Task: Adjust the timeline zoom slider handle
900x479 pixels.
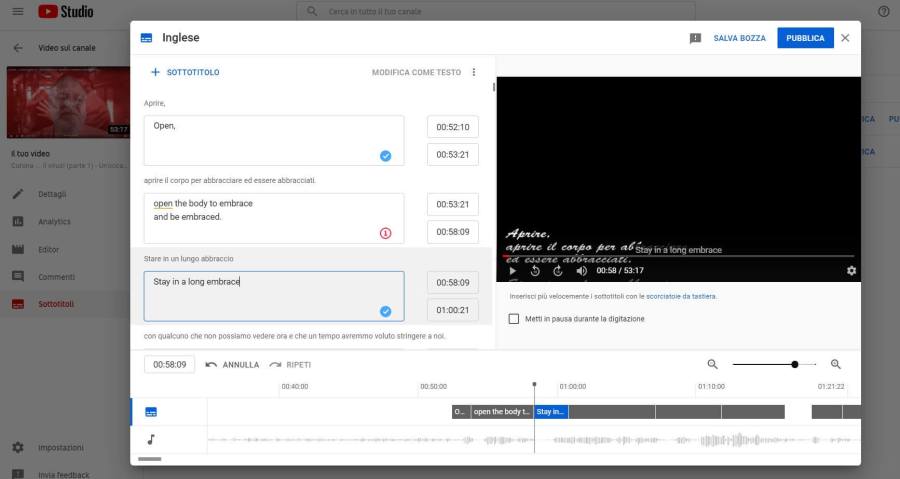Action: coord(795,365)
